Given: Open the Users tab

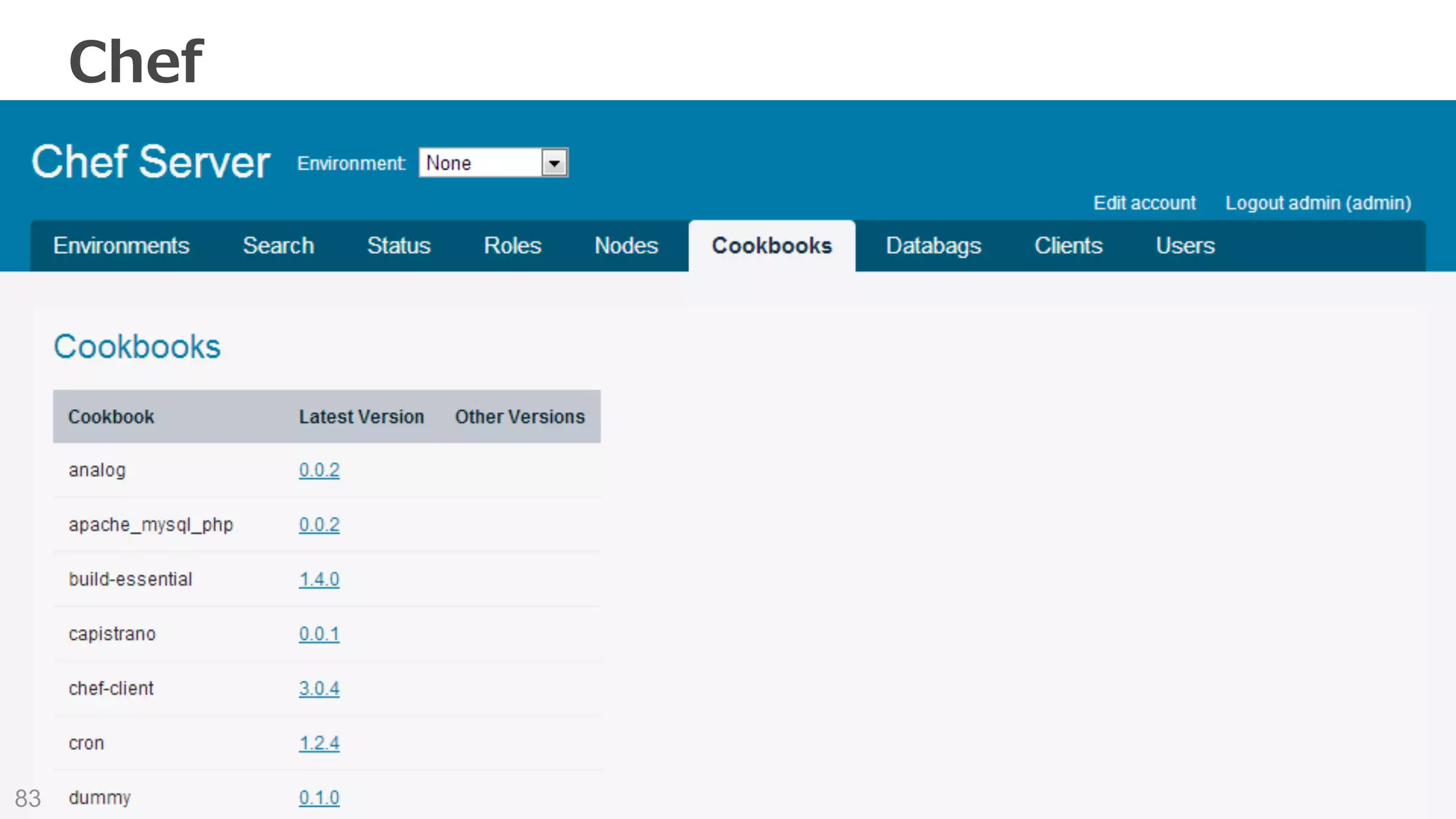Looking at the screenshot, I should point(1185,246).
